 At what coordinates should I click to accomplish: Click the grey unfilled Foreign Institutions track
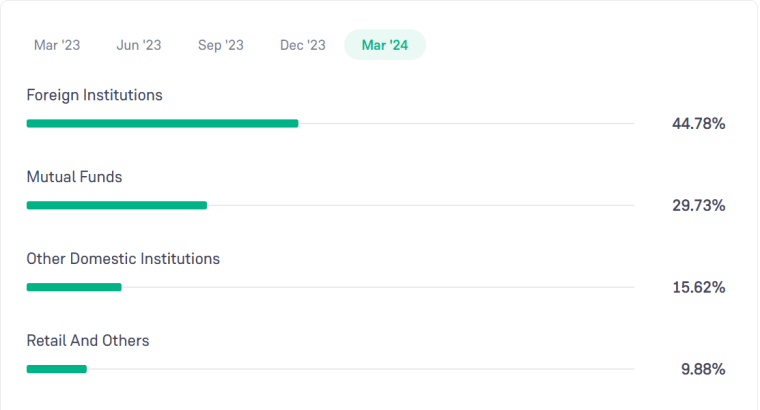click(466, 123)
